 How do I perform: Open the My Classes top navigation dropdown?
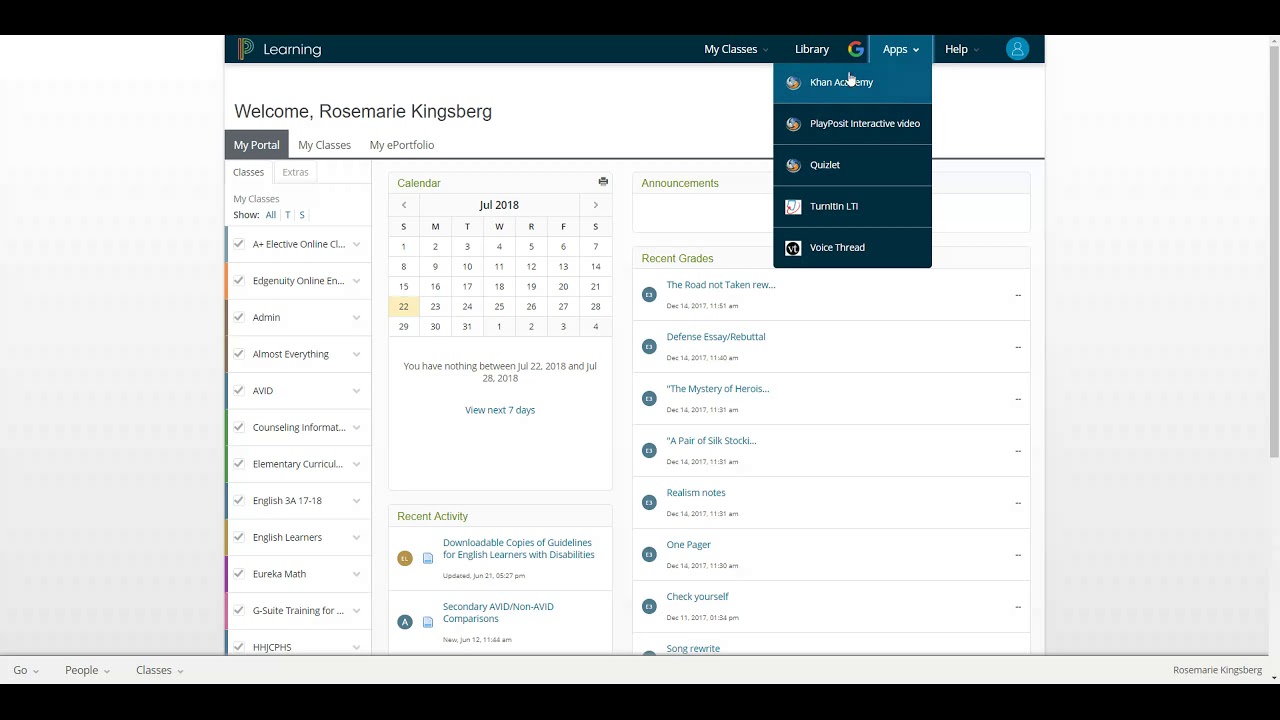pyautogui.click(x=736, y=49)
